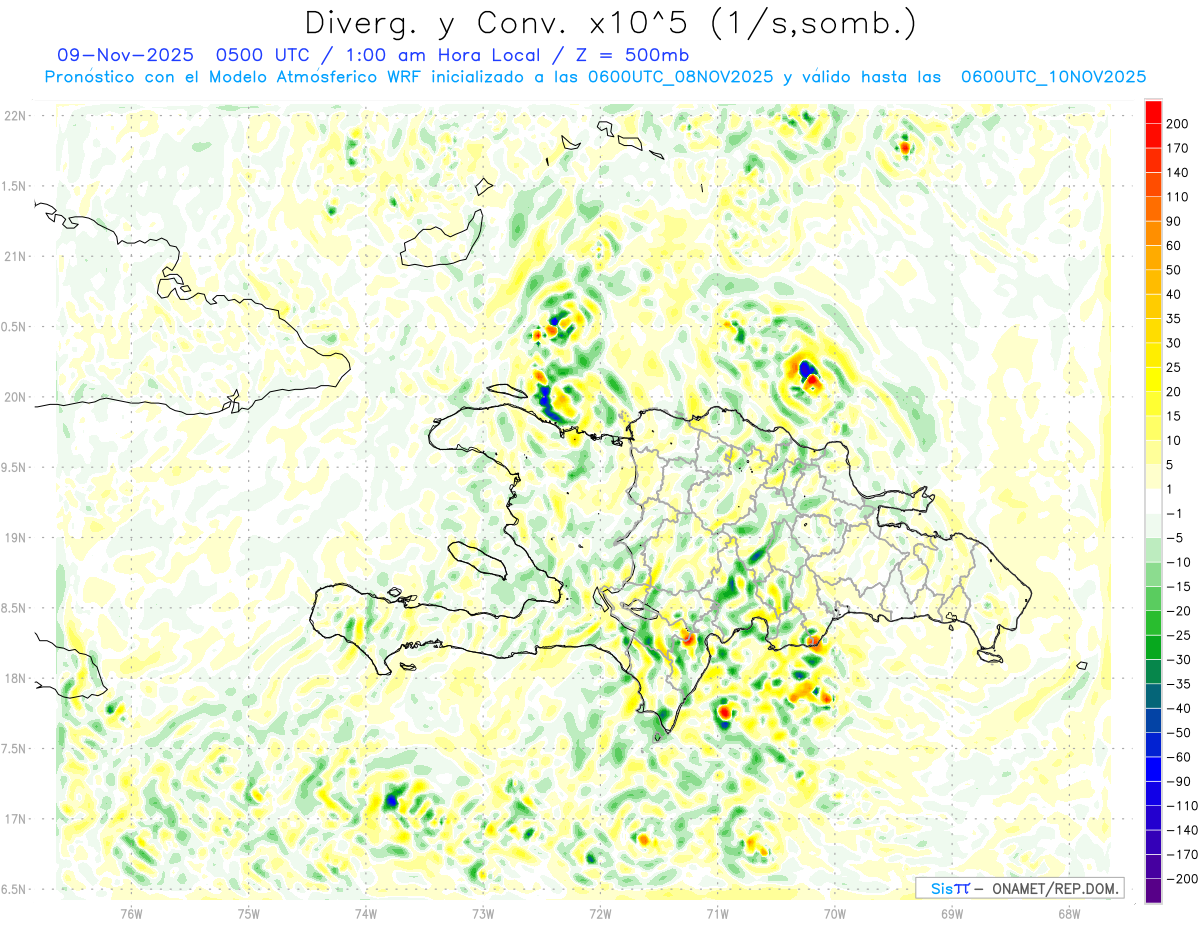Click the longitude label '72W'

[x=600, y=913]
